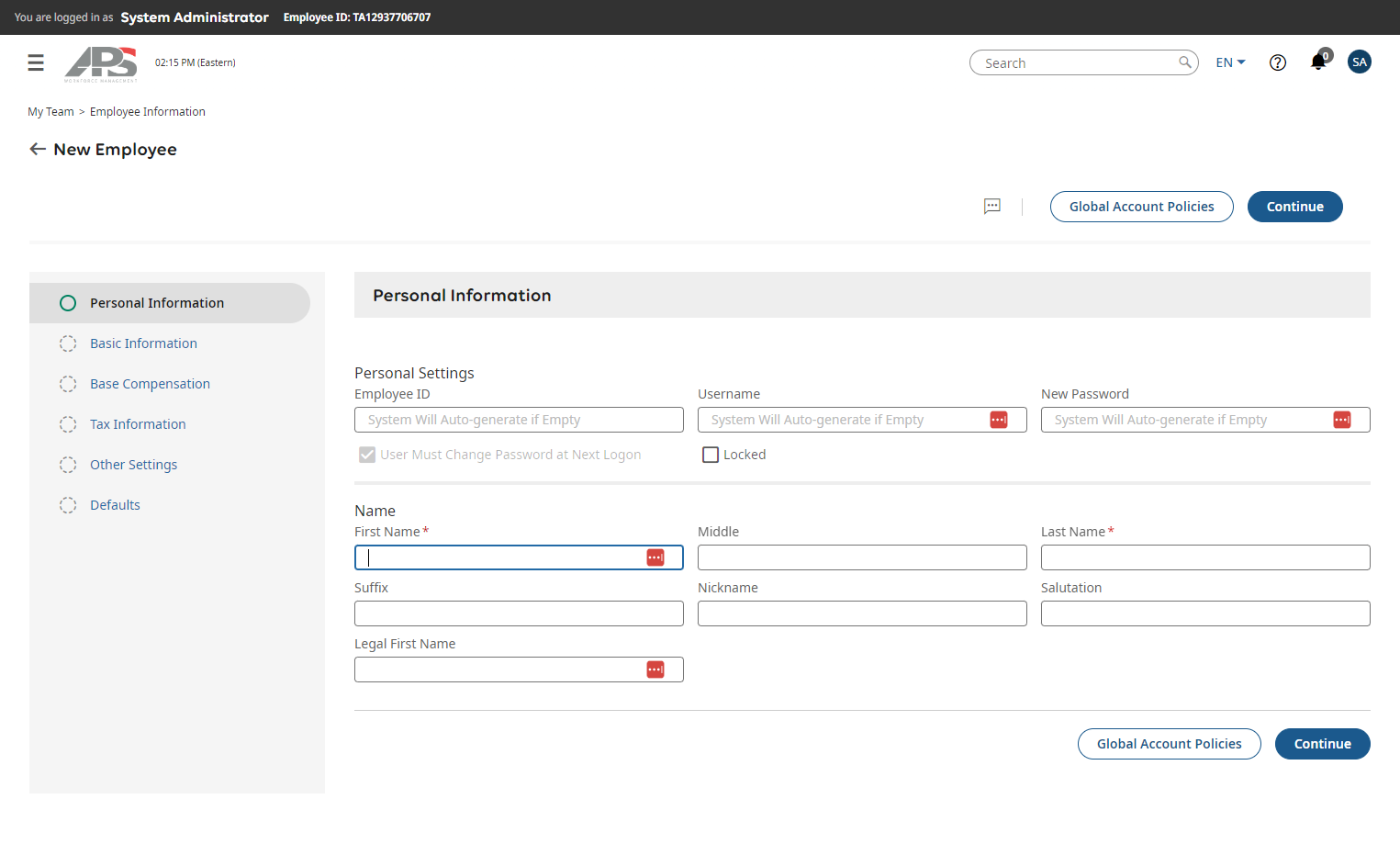The height and width of the screenshot is (844, 1400).
Task: Open the hamburger navigation menu
Action: (x=36, y=62)
